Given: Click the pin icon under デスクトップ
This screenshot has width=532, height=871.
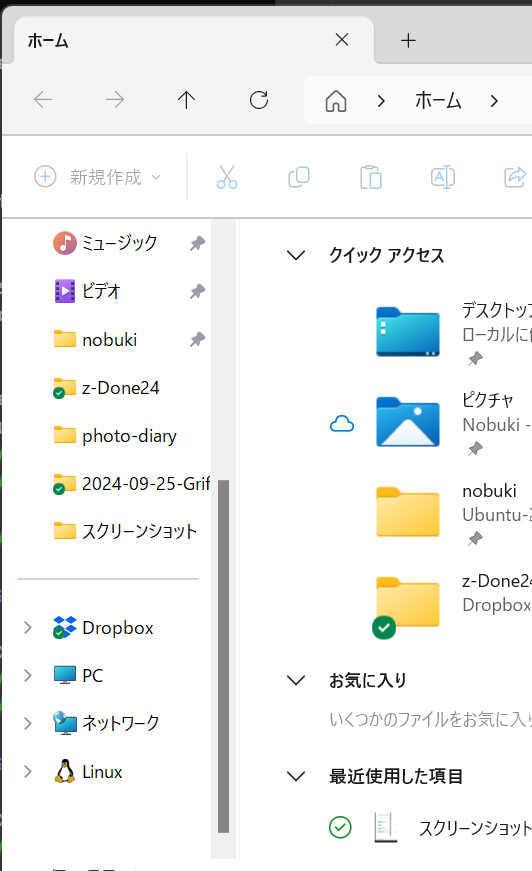Looking at the screenshot, I should (x=475, y=359).
